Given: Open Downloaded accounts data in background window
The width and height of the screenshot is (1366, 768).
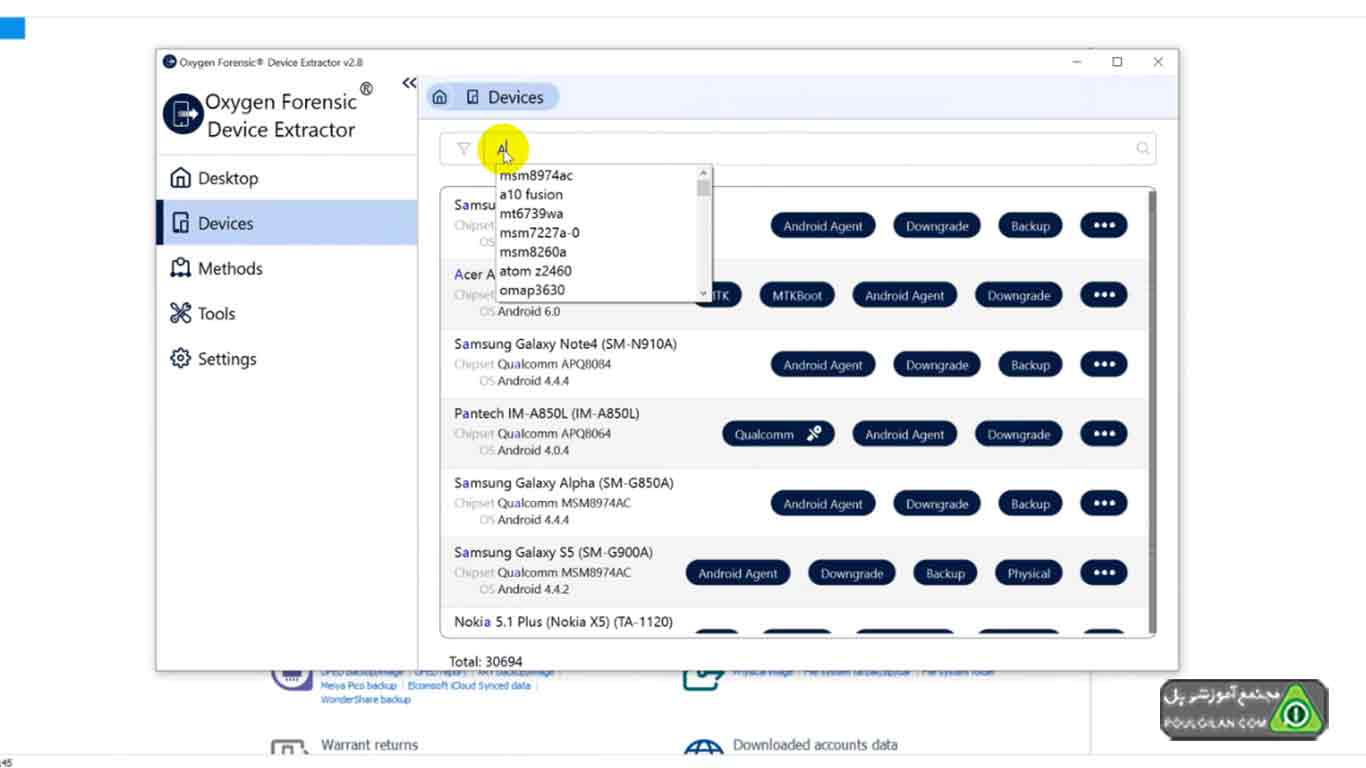Looking at the screenshot, I should point(815,745).
